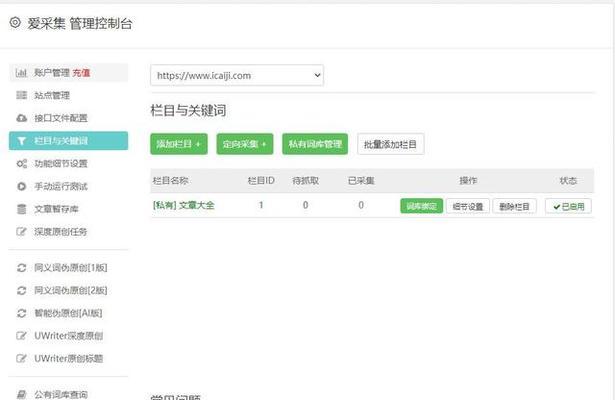Screen dimensions: 615x400
Task: Click the gears icon beside 功能细节设置
Action: (21, 164)
